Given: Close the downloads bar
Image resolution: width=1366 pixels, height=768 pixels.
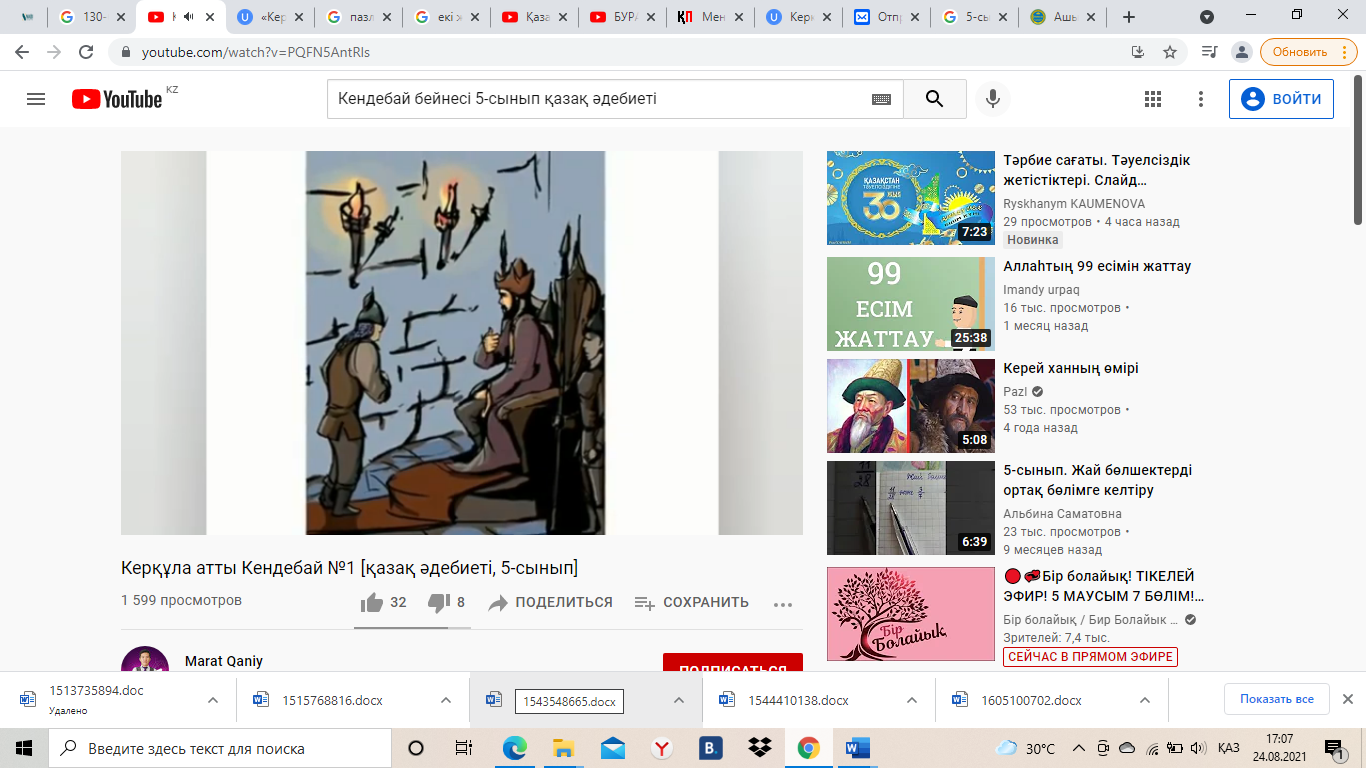Looking at the screenshot, I should pyautogui.click(x=1347, y=699).
